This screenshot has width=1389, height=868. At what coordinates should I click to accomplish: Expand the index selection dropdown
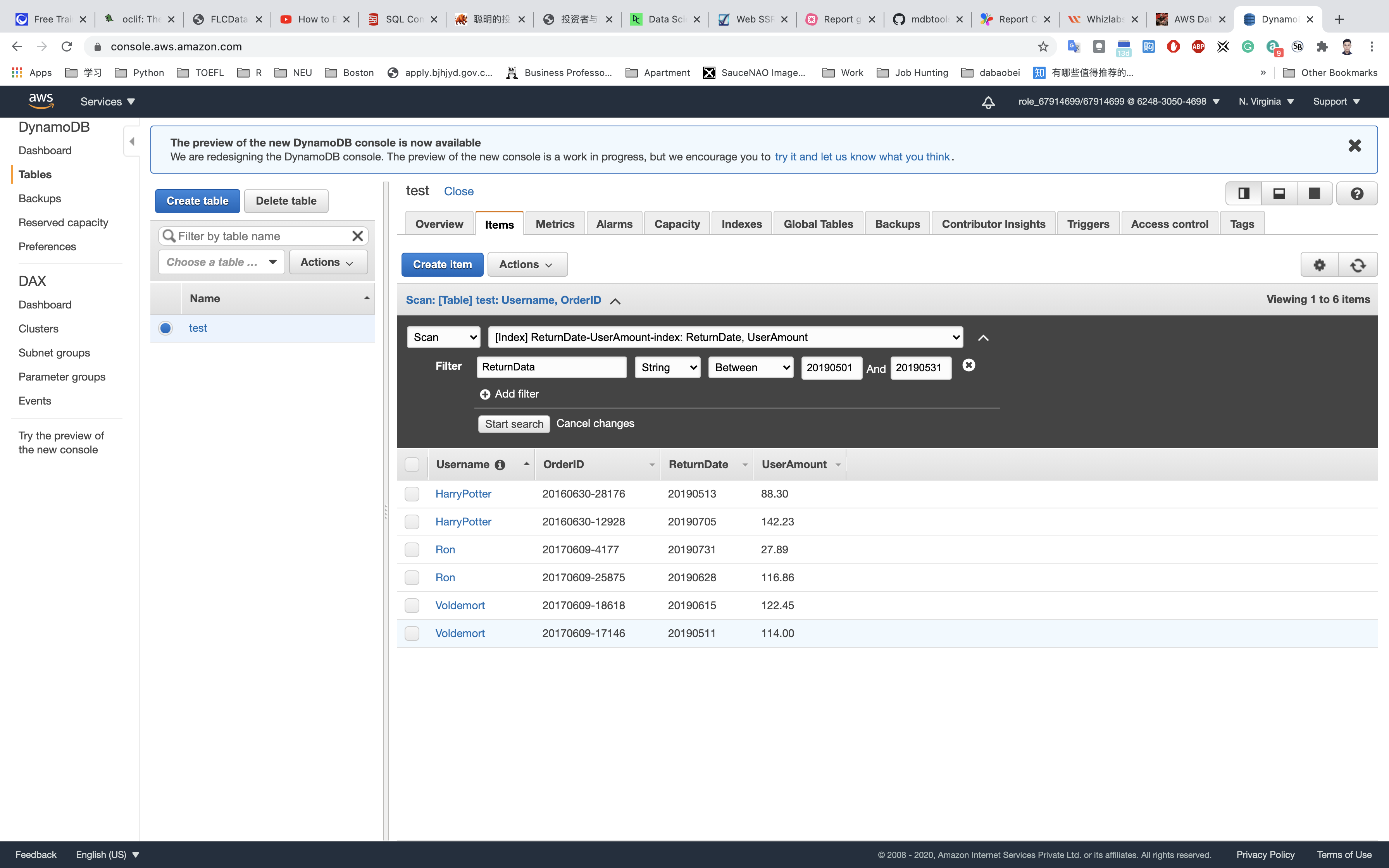tap(725, 337)
